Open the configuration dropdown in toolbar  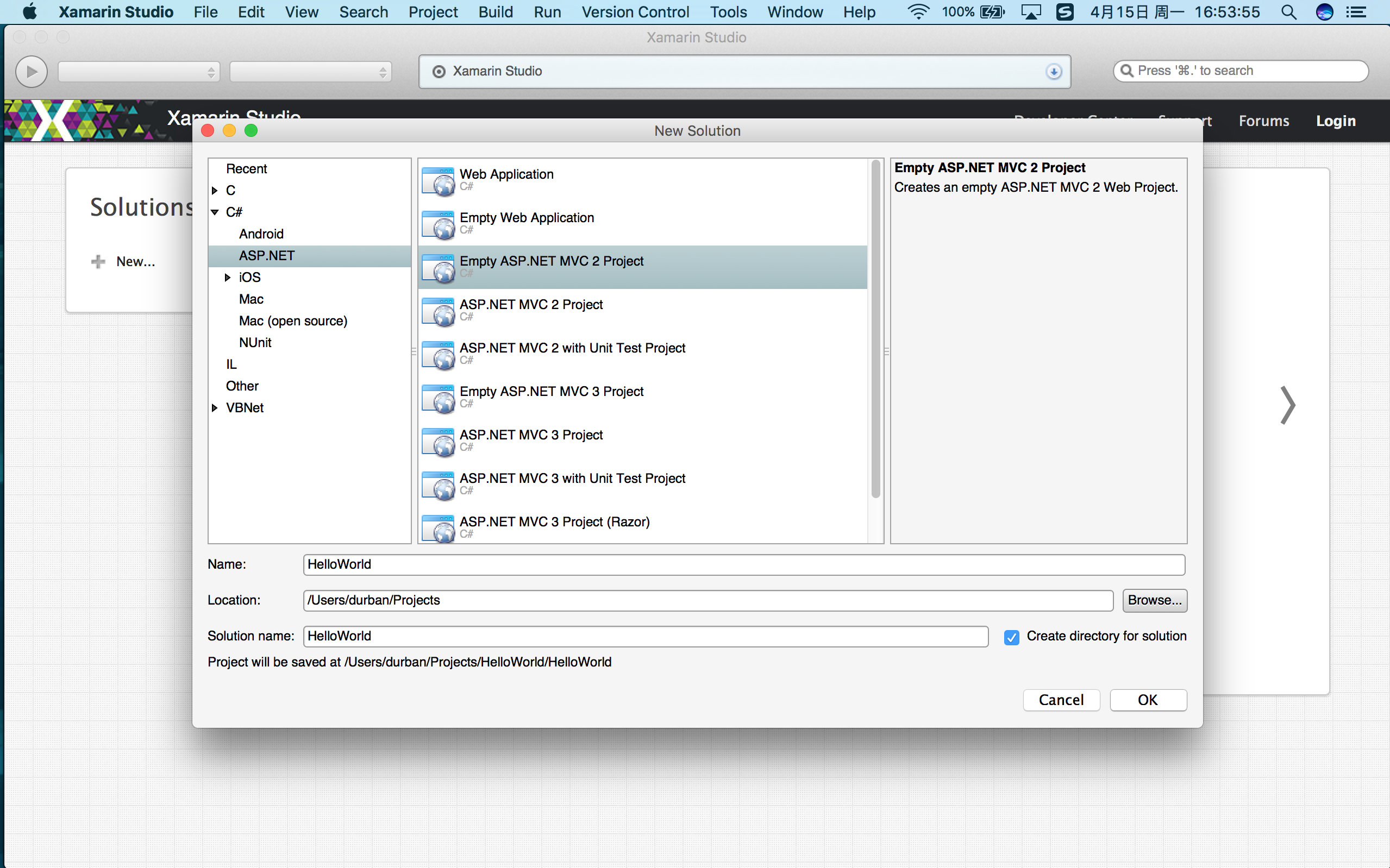coord(139,72)
